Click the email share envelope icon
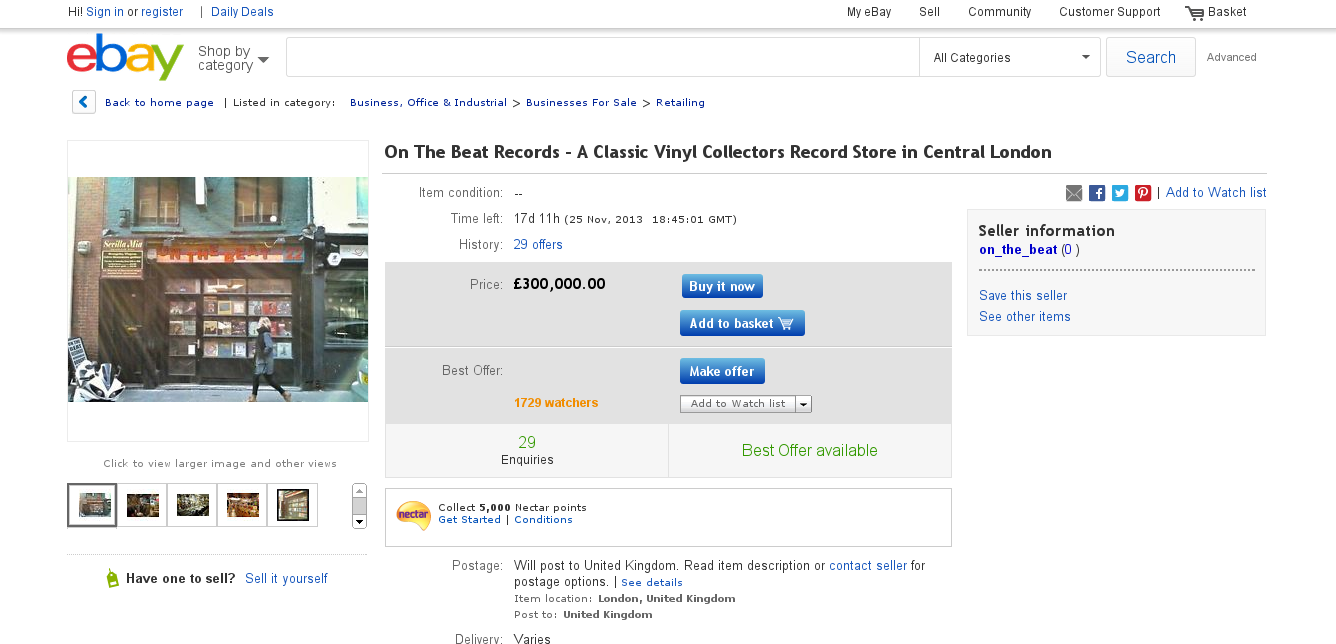The height and width of the screenshot is (644, 1336). coord(1074,193)
